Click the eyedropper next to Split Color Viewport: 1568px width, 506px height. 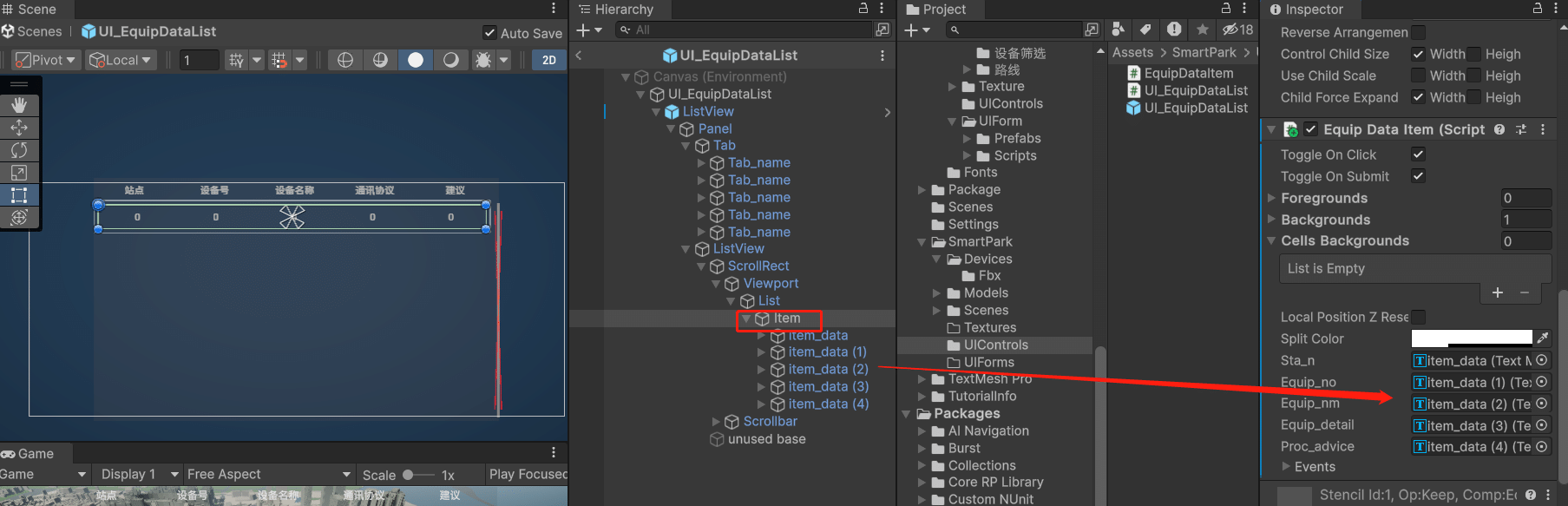click(x=1542, y=338)
